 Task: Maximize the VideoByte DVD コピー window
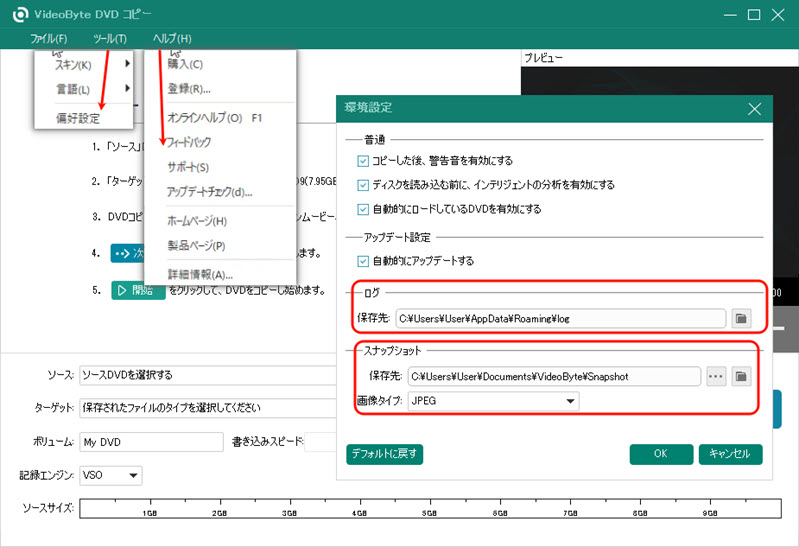coord(753,15)
